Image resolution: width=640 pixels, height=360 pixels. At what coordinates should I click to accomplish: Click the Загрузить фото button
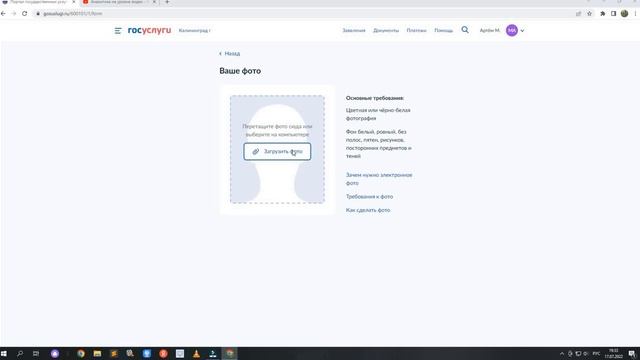[x=277, y=151]
